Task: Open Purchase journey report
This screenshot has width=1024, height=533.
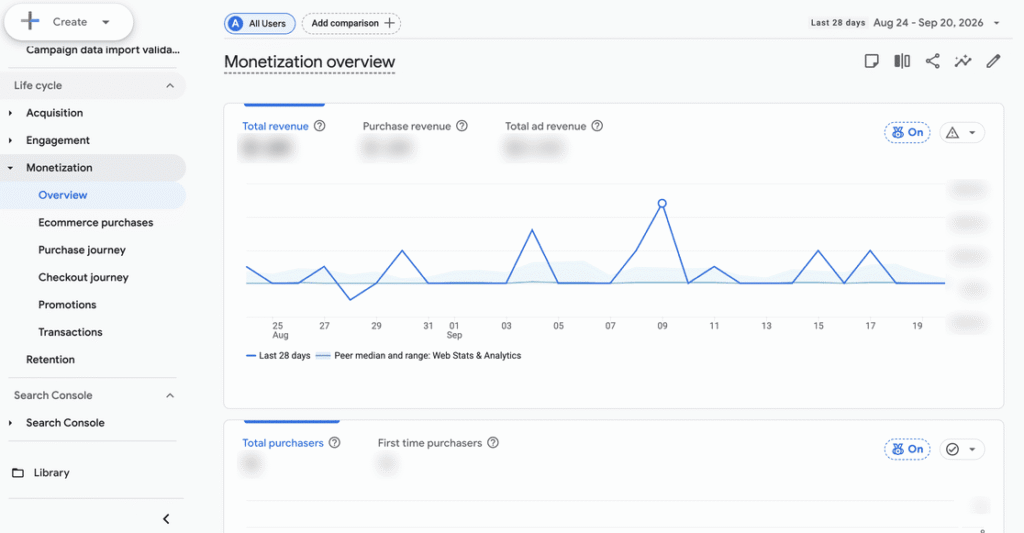Action: (x=82, y=250)
